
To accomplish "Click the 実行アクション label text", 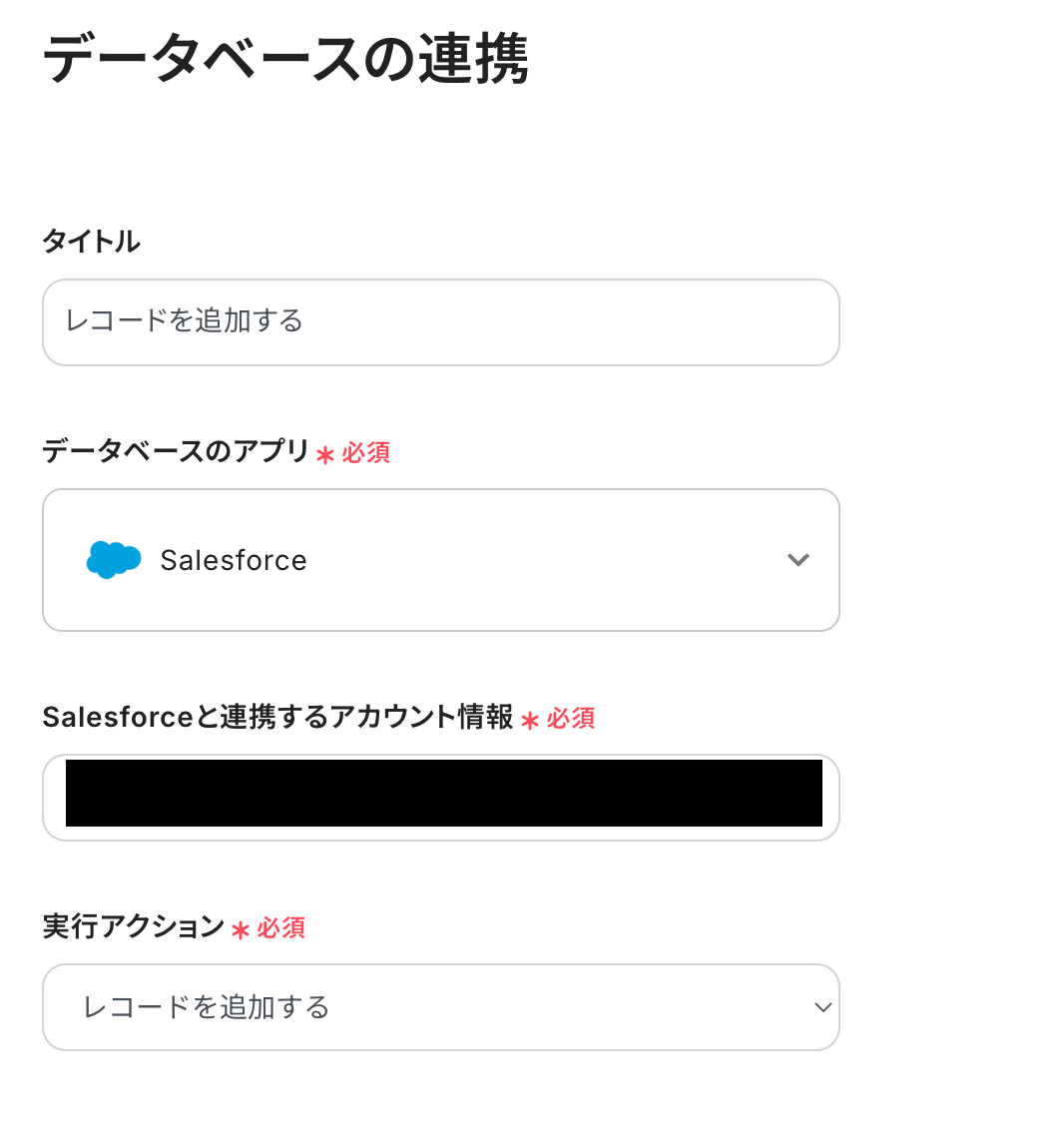I will (x=133, y=926).
